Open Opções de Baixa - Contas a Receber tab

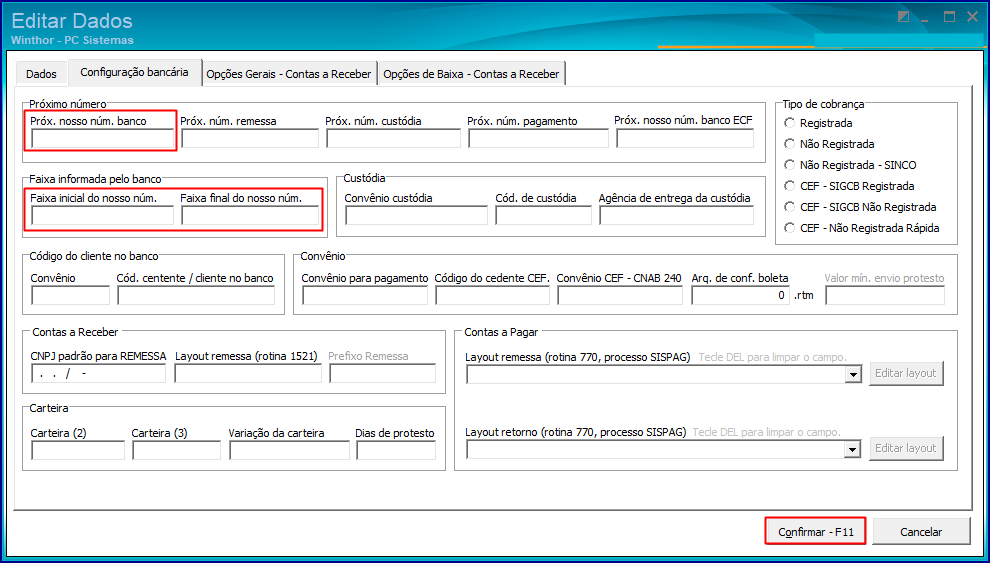(472, 74)
